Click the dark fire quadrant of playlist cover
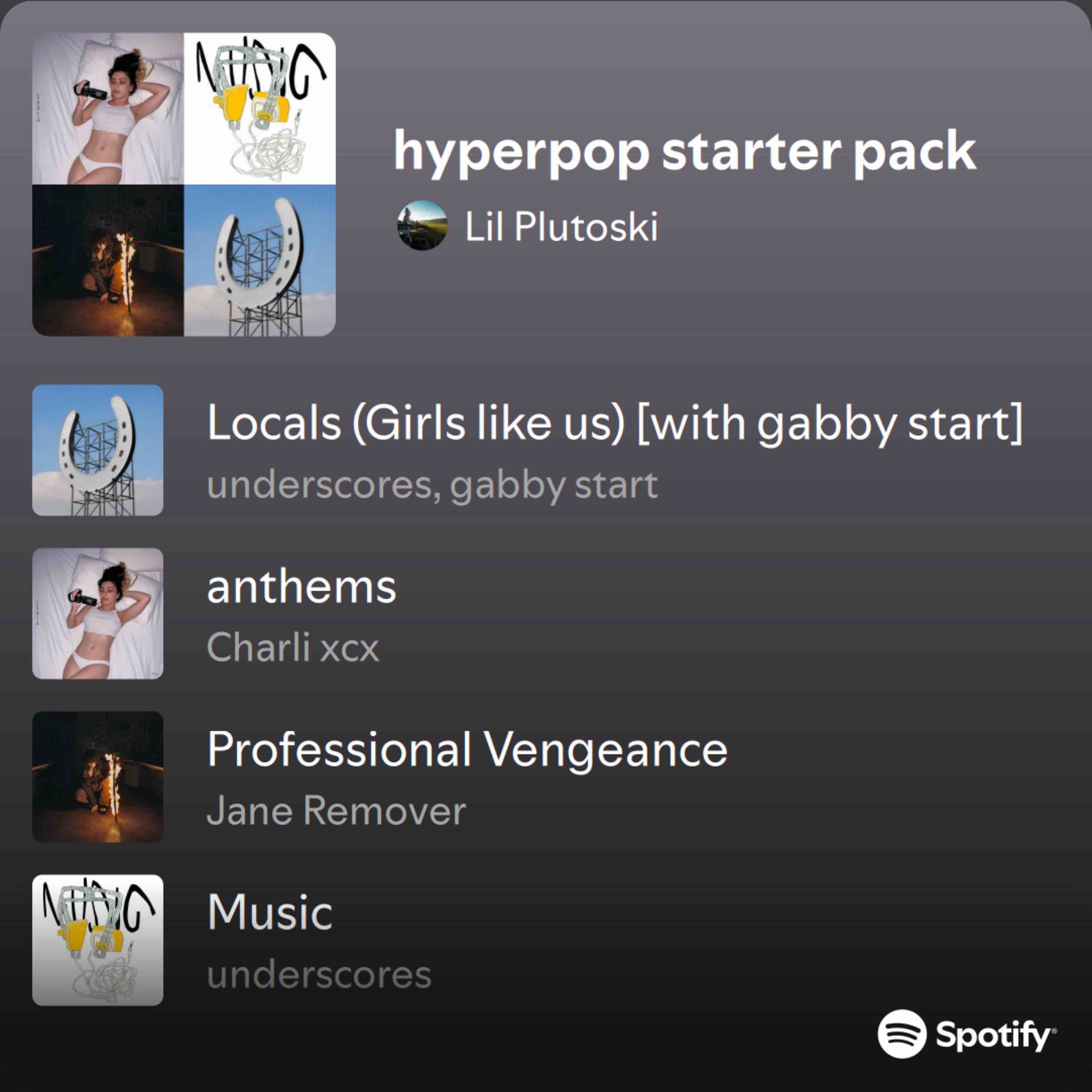The width and height of the screenshot is (1092, 1092). [108, 260]
